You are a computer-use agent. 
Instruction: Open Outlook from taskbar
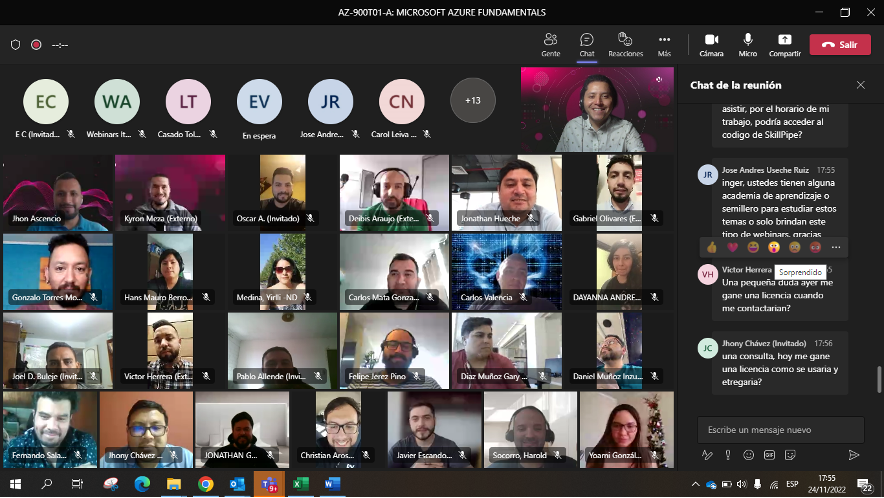pyautogui.click(x=237, y=484)
